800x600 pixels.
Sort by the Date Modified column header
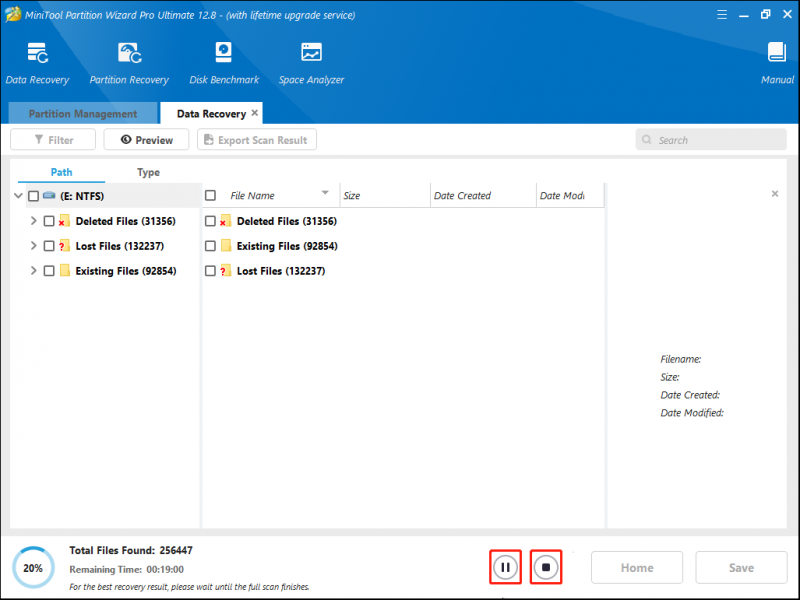click(570, 195)
